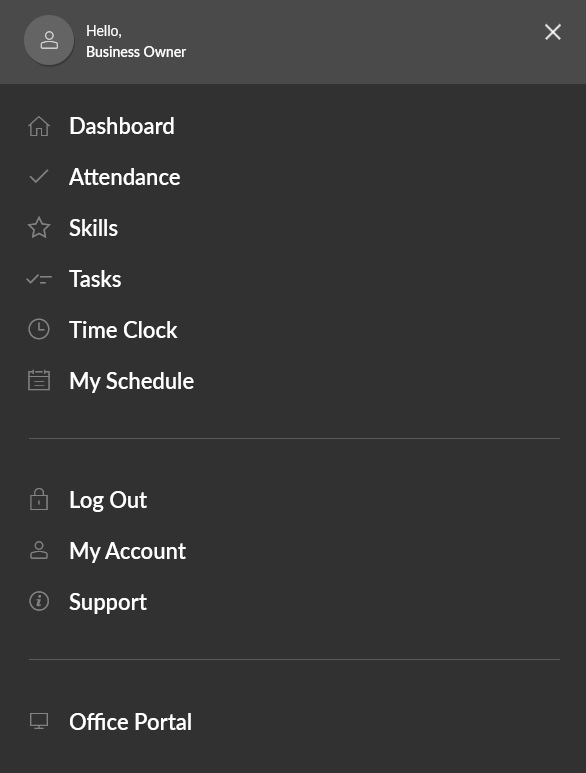Click the Dashboard house icon

click(x=39, y=126)
